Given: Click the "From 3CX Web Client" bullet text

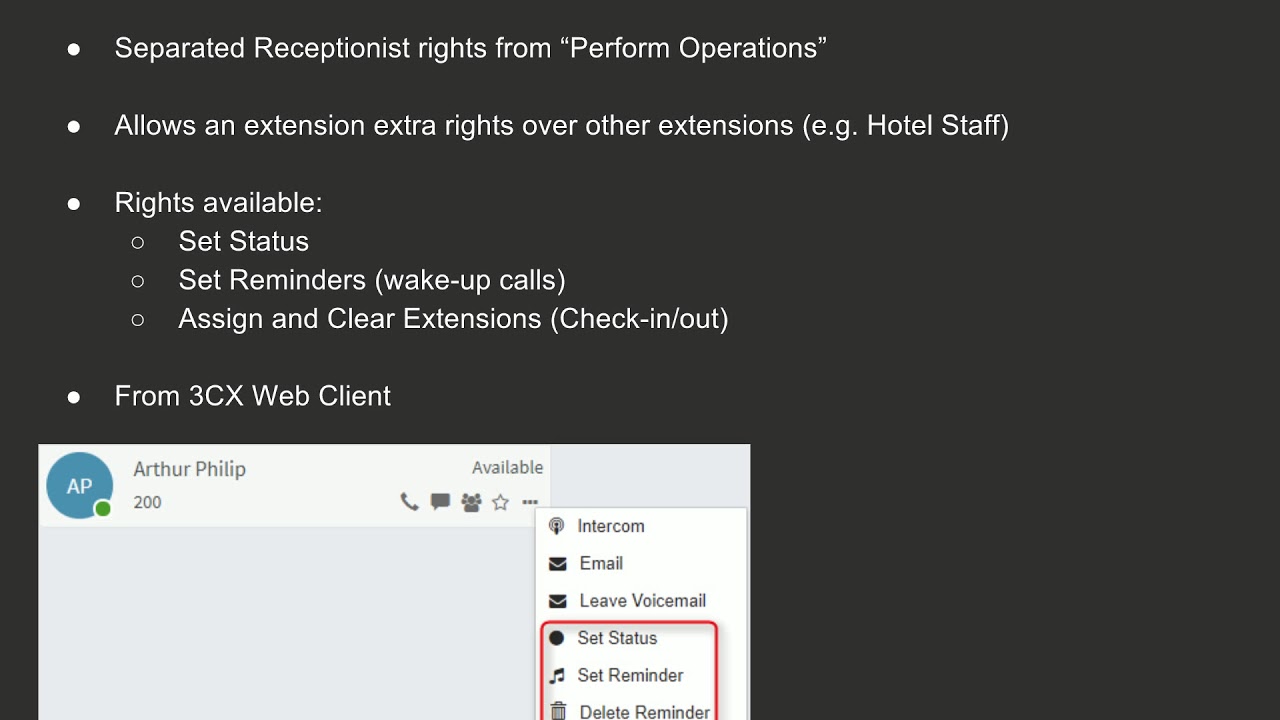Looking at the screenshot, I should click(x=252, y=396).
